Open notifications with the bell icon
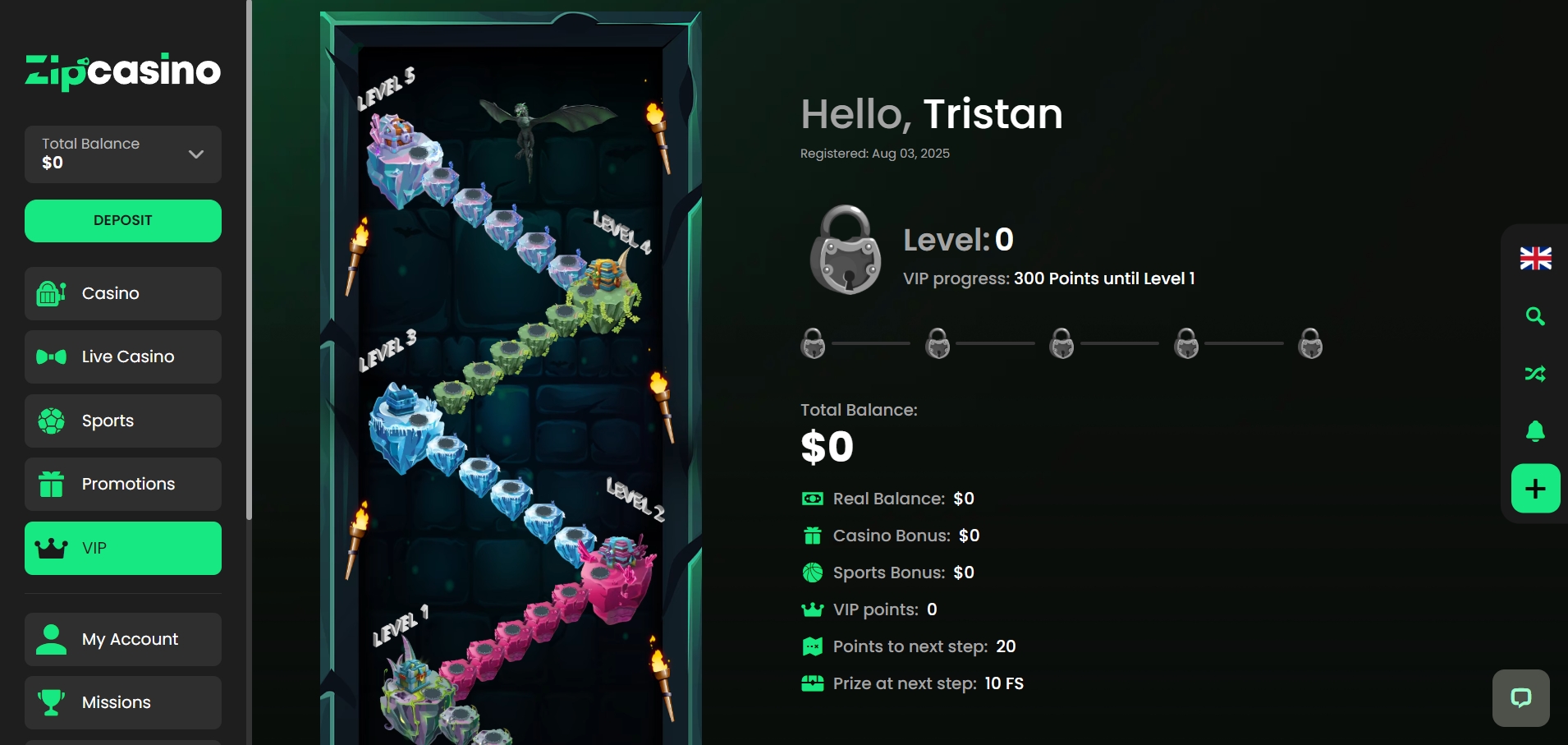The image size is (1568, 745). [x=1535, y=431]
